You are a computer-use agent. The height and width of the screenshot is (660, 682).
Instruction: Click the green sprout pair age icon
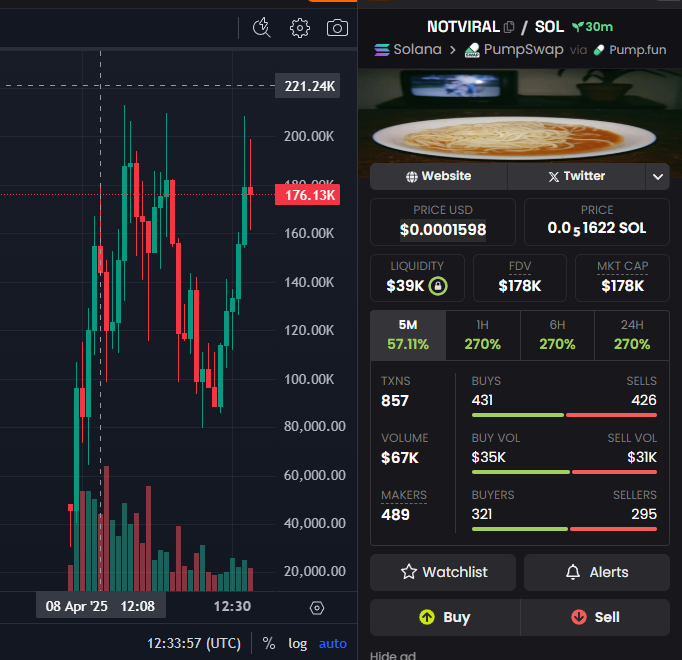click(577, 27)
